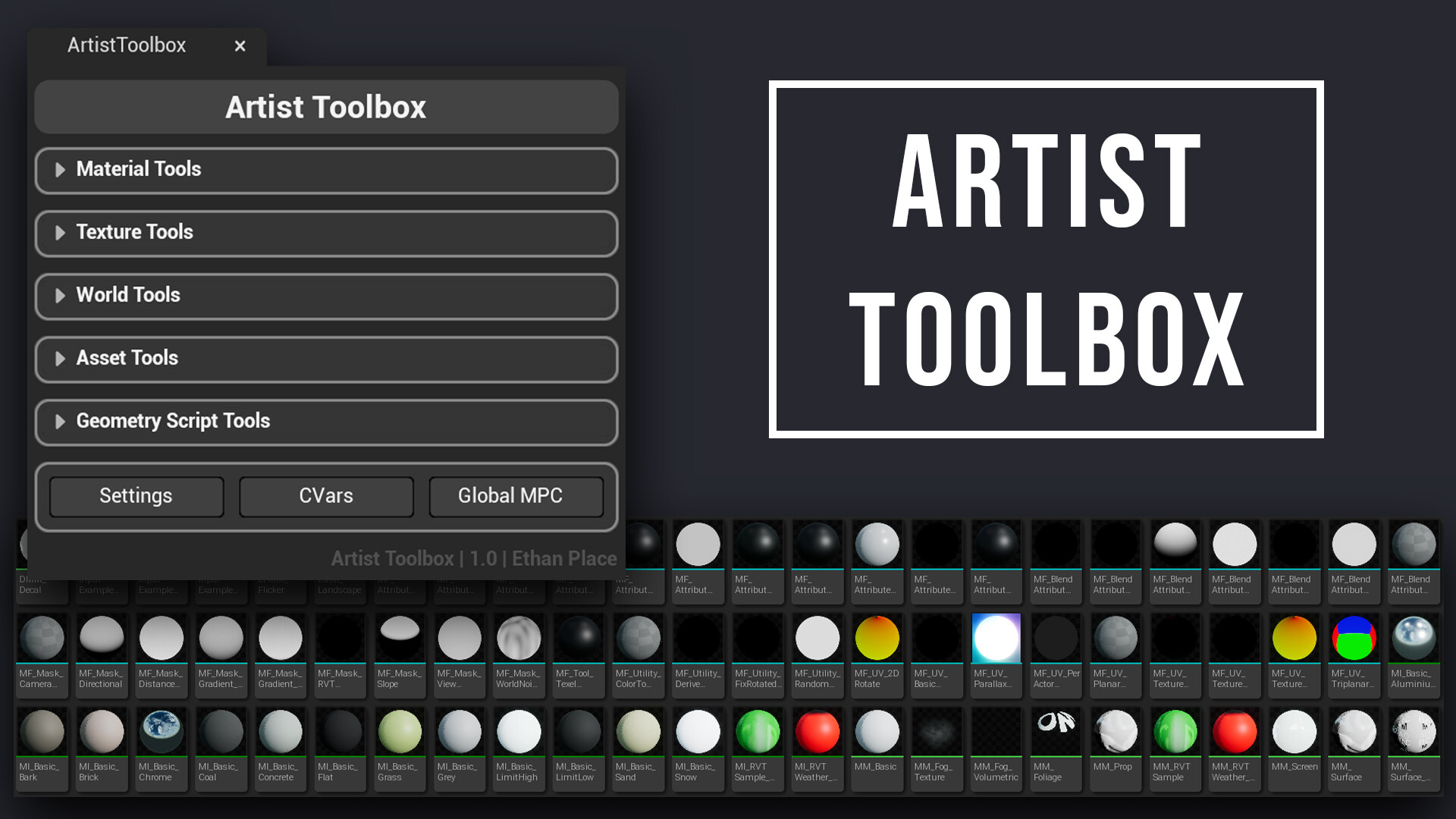
Task: Select the MI_Basic_Bark material thumbnail
Action: pos(42,732)
